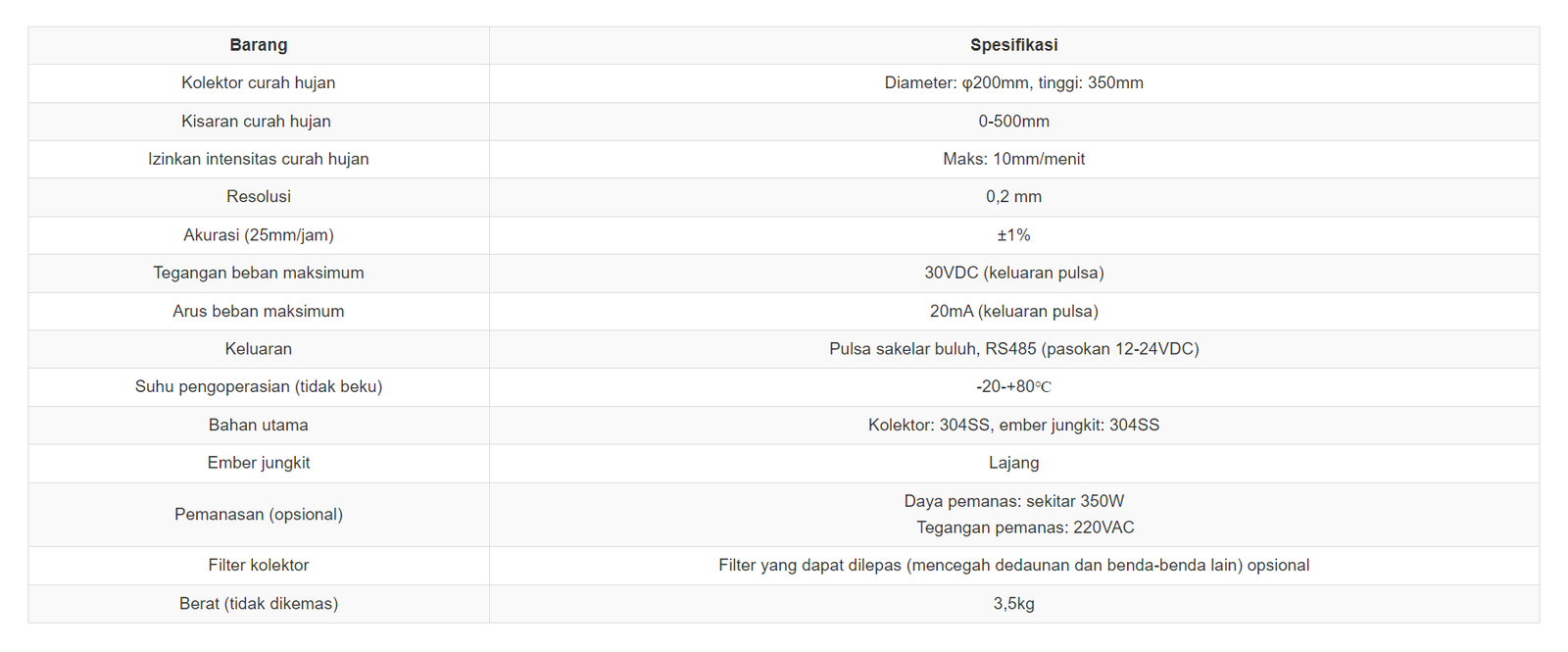1568x652 pixels.
Task: Click the 30VDC (keluaran pulsa) value
Action: click(x=1013, y=273)
